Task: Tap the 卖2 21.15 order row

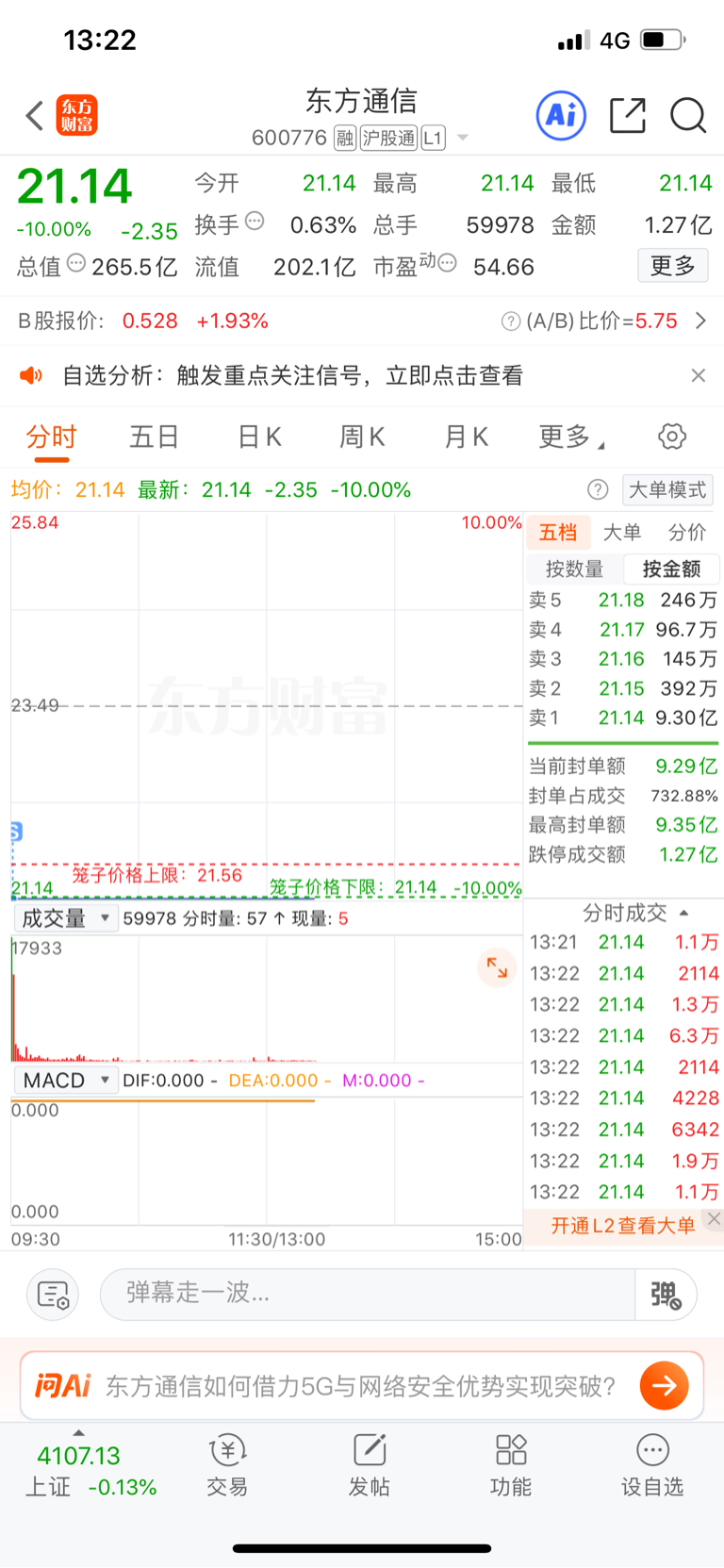Action: coord(623,688)
